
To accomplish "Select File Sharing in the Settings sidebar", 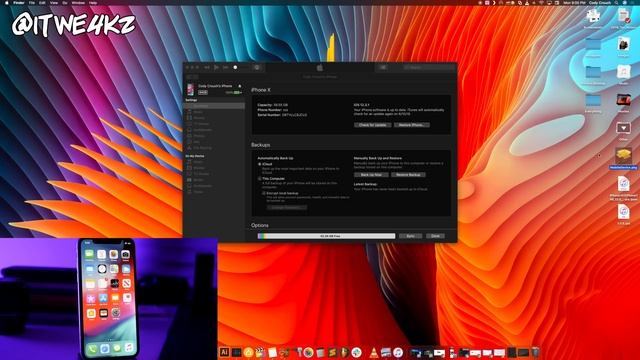I will coord(215,148).
